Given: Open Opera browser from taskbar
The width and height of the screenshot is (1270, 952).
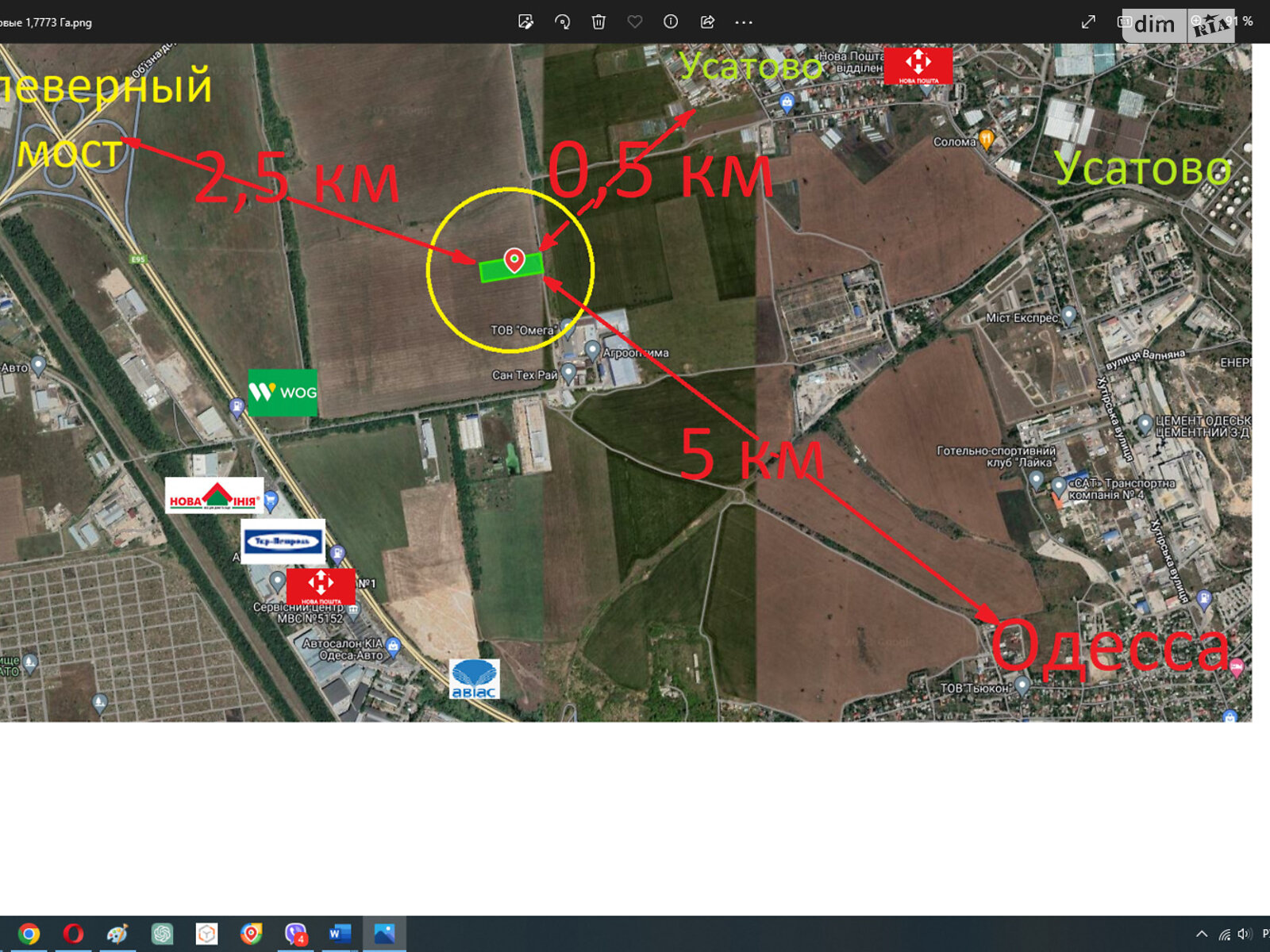Looking at the screenshot, I should pyautogui.click(x=73, y=934).
